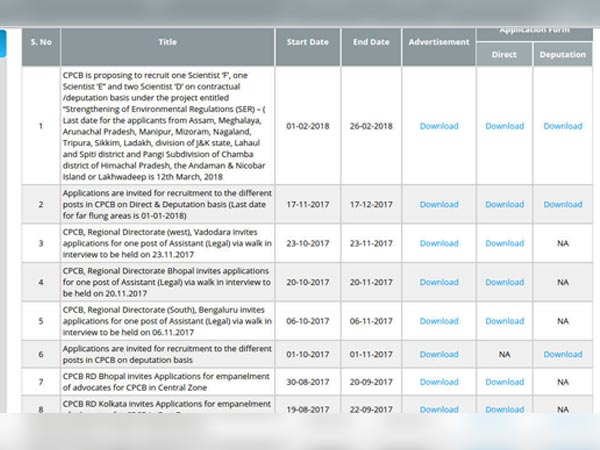Select end date 22-09-2017
The width and height of the screenshot is (600, 450).
(x=371, y=409)
